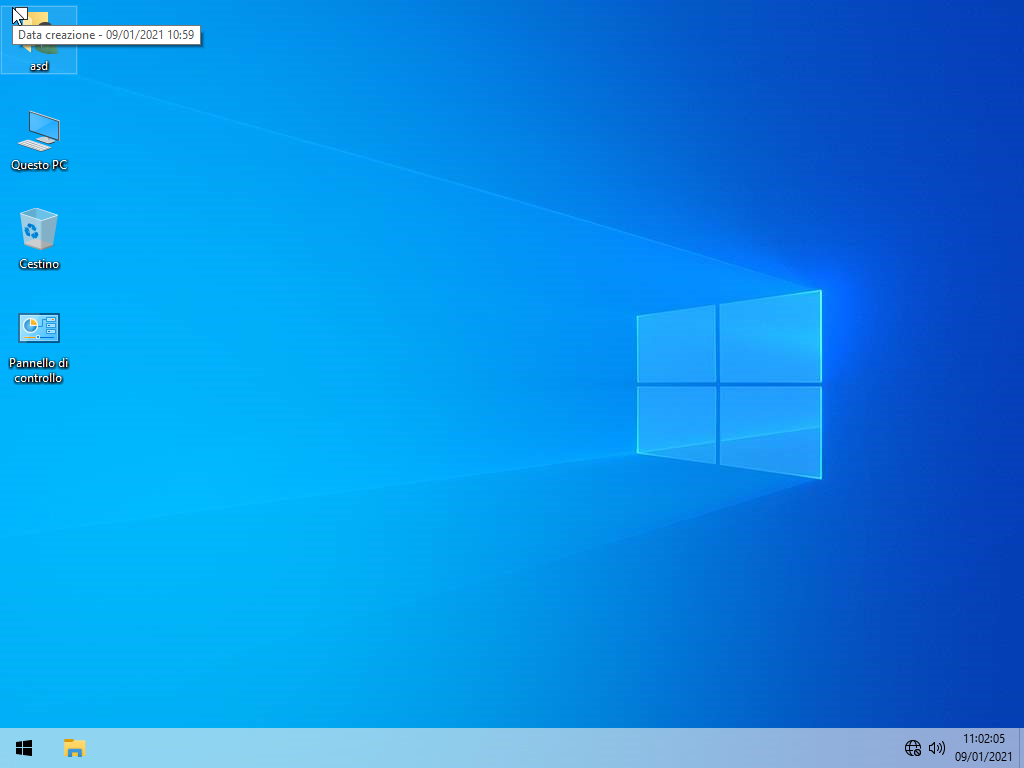Open the Windows Start menu
Image resolution: width=1024 pixels, height=768 pixels.
[x=24, y=748]
